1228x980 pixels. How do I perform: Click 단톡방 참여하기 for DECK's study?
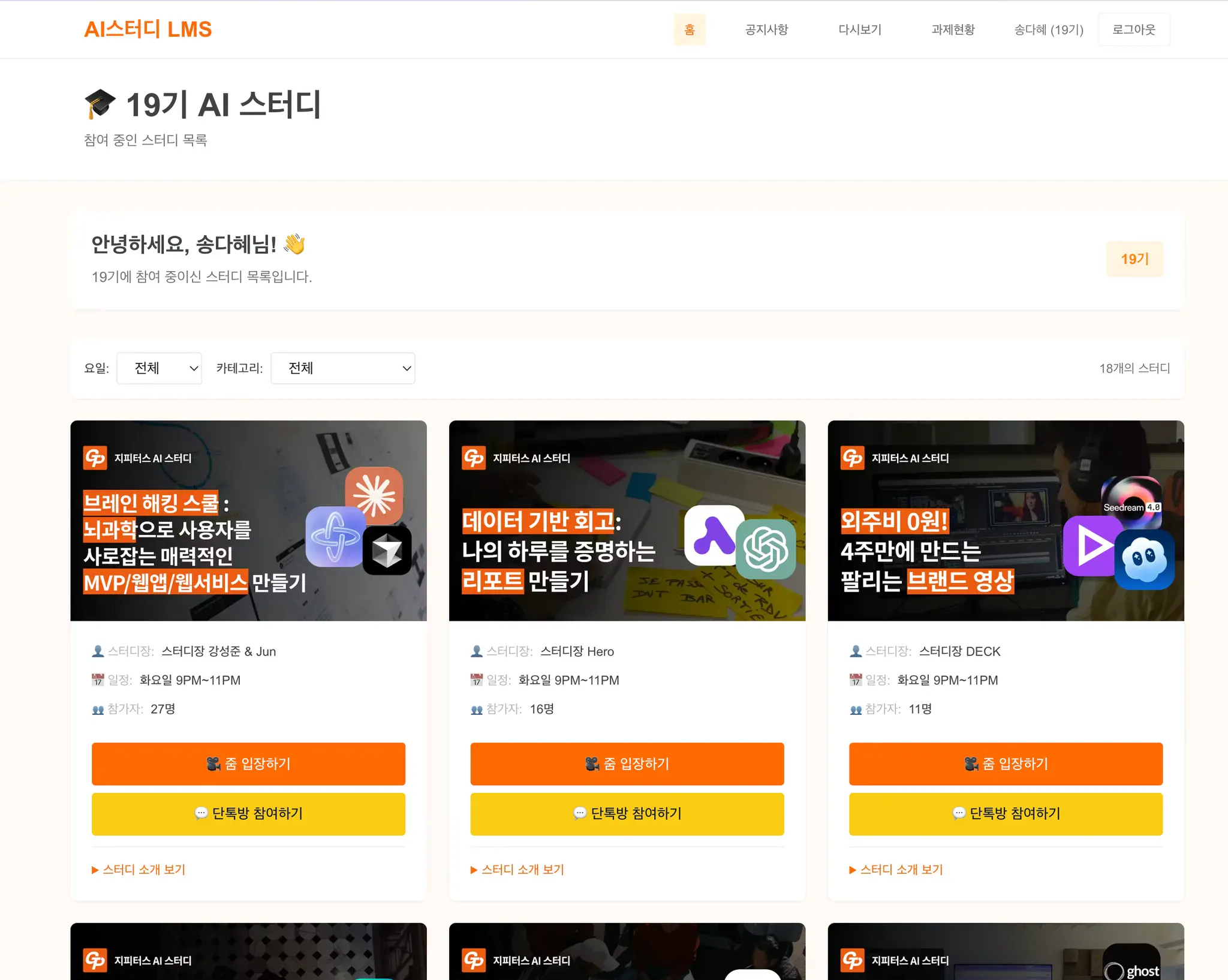click(1006, 813)
